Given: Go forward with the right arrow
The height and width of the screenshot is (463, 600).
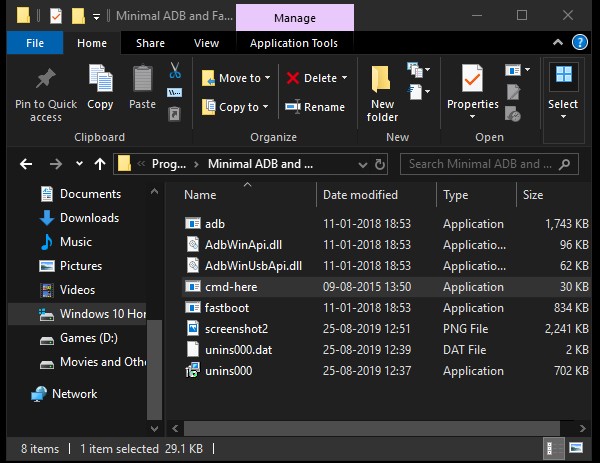Looking at the screenshot, I should pyautogui.click(x=56, y=164).
